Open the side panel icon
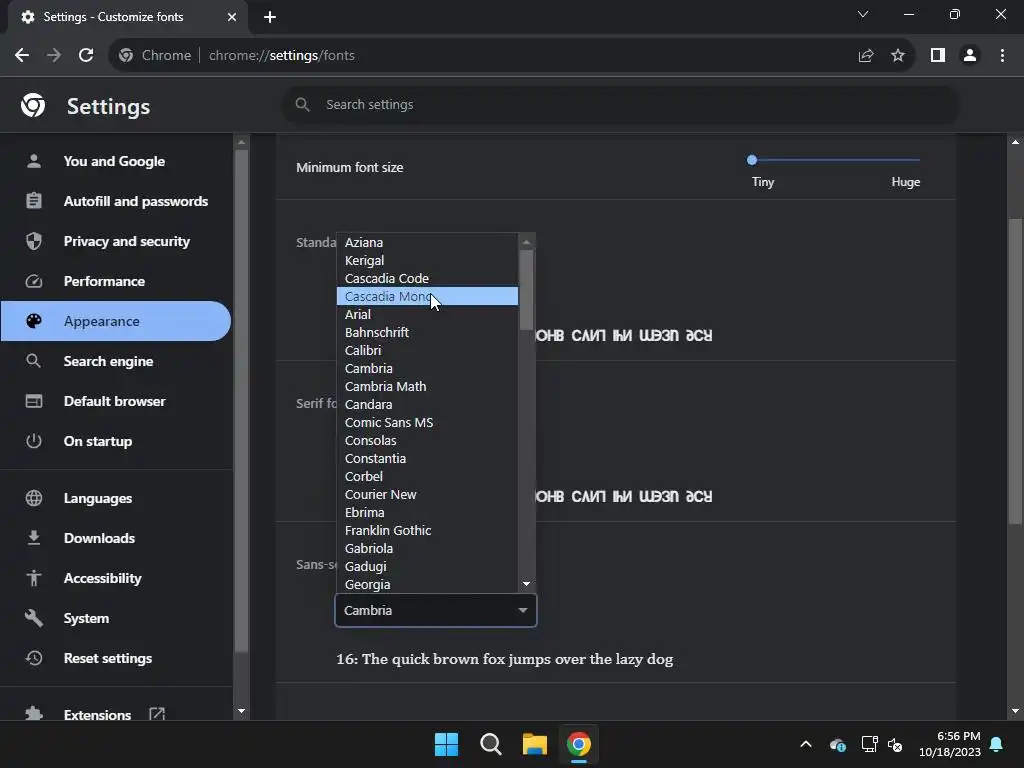This screenshot has height=768, width=1024. pyautogui.click(x=938, y=56)
